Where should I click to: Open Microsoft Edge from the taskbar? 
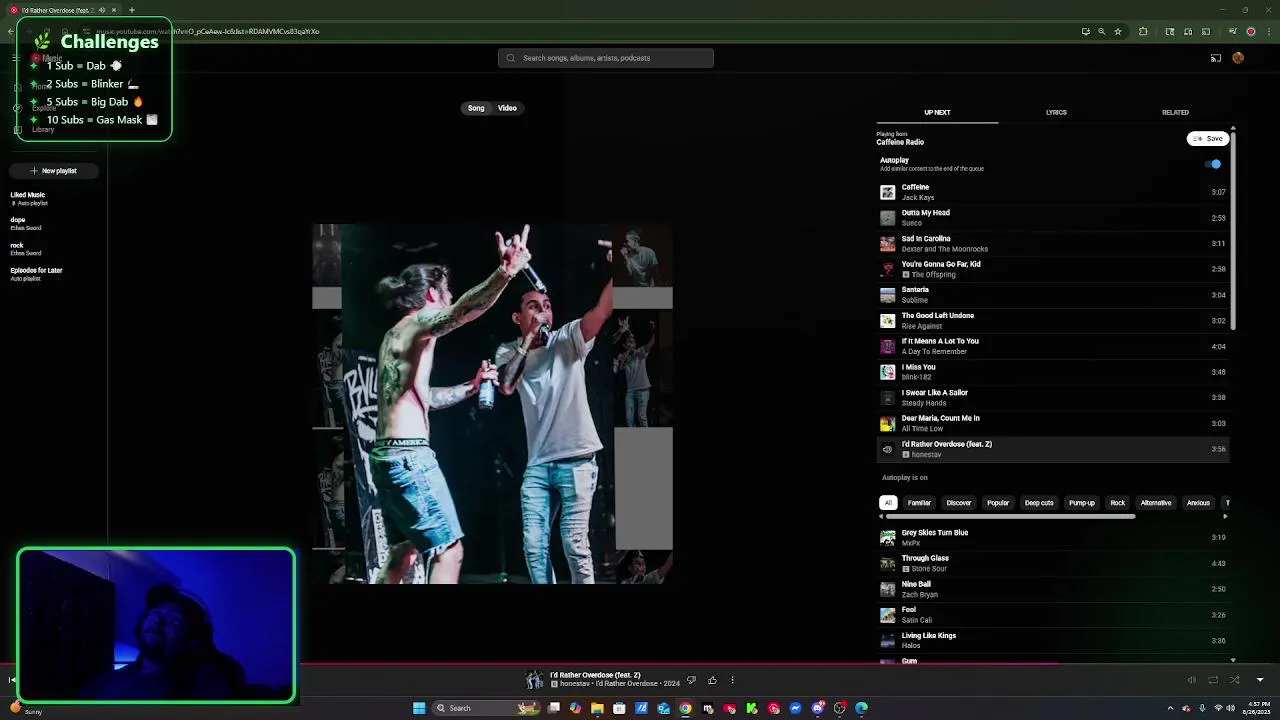[861, 708]
